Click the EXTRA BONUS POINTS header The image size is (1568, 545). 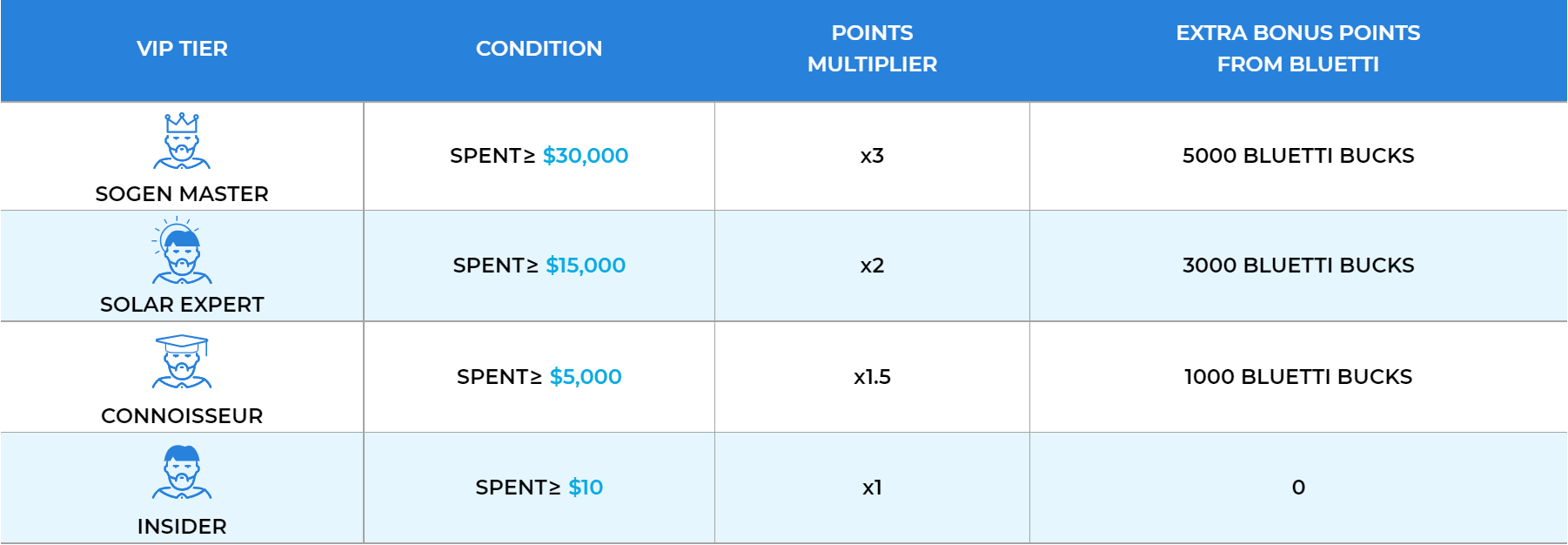1298,49
